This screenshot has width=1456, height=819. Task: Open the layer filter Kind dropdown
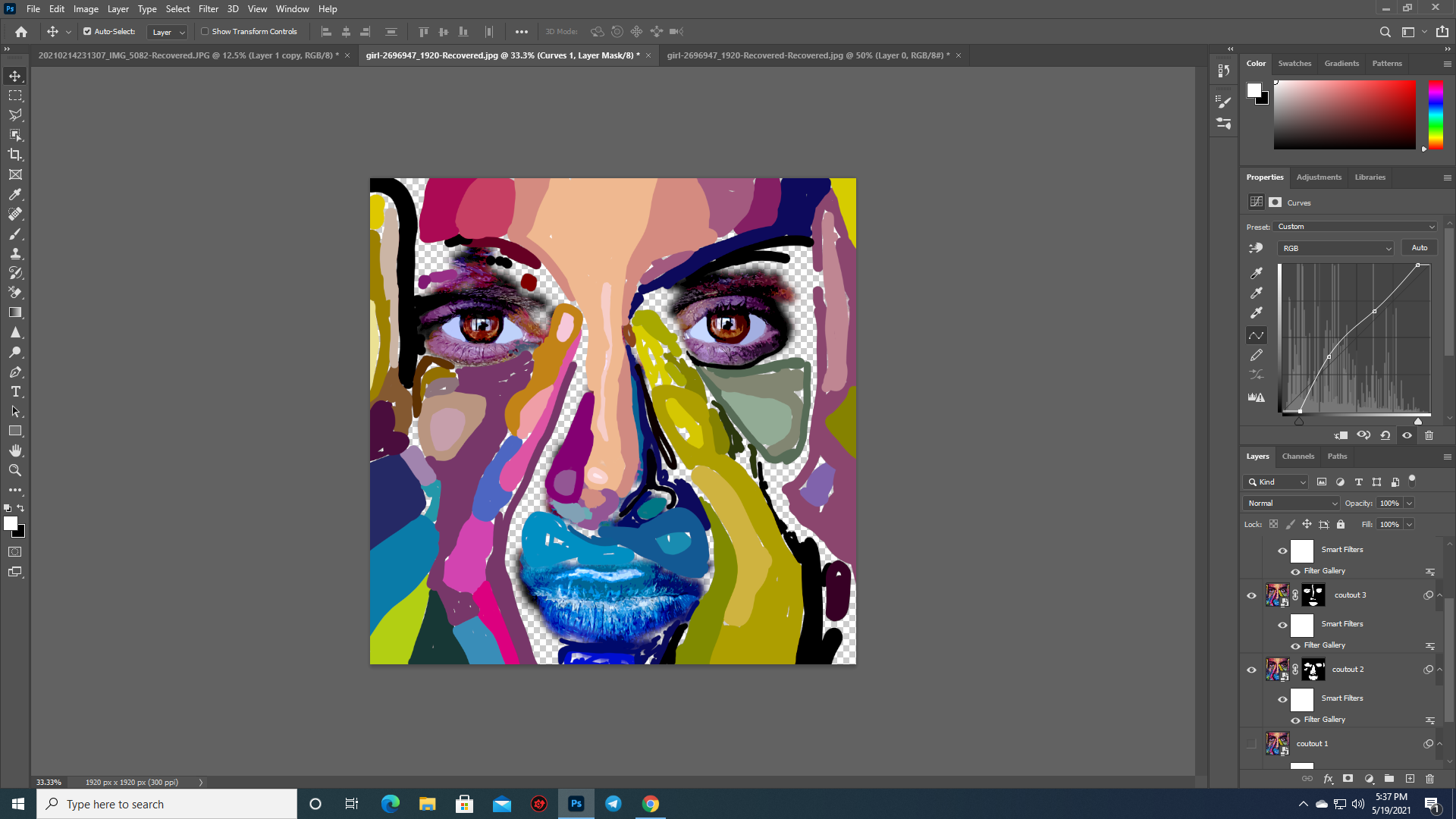point(1276,482)
